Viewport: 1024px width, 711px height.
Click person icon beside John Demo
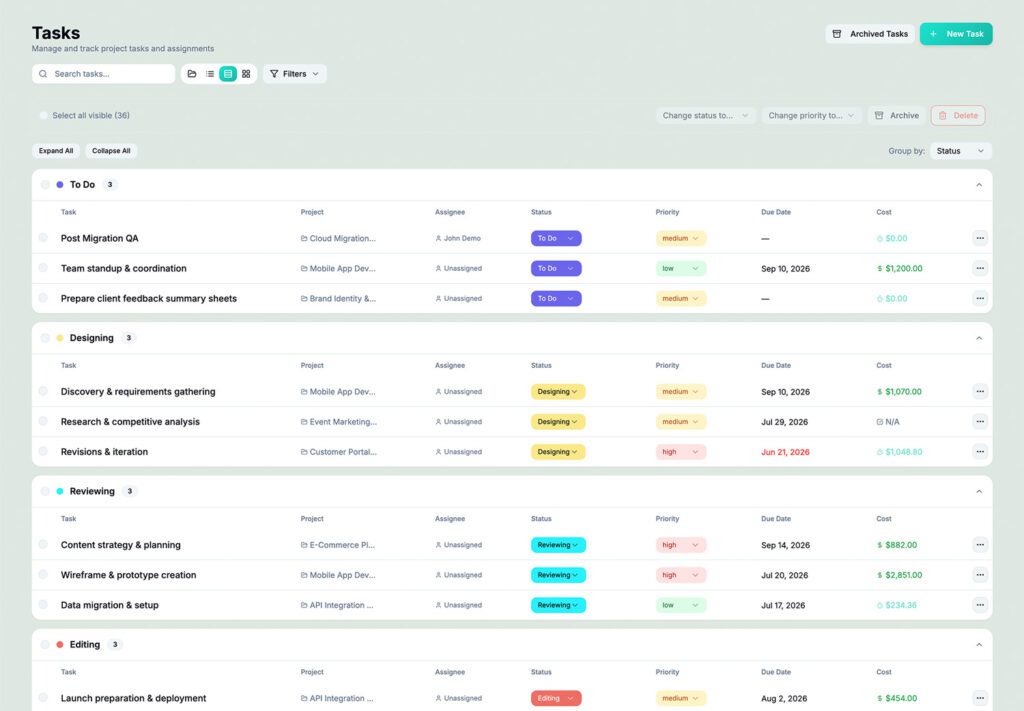[x=438, y=238]
